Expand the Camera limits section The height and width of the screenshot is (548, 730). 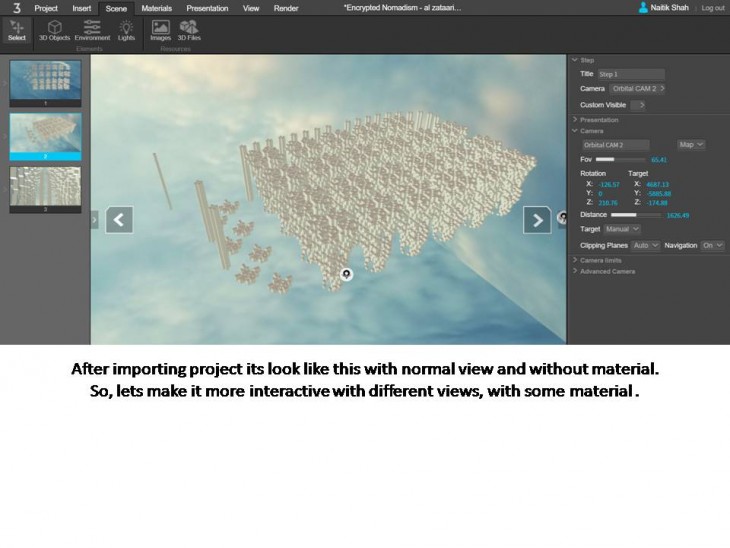click(600, 260)
